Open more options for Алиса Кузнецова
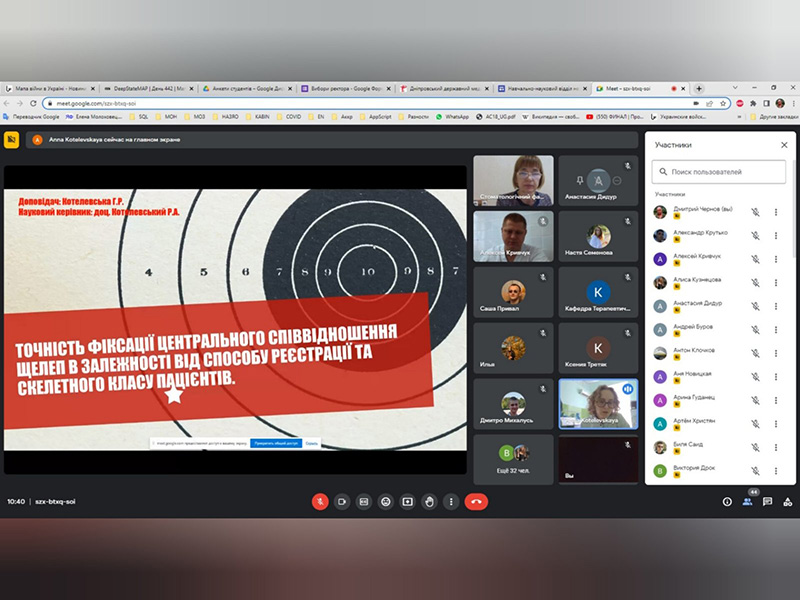800x600 pixels. [776, 283]
